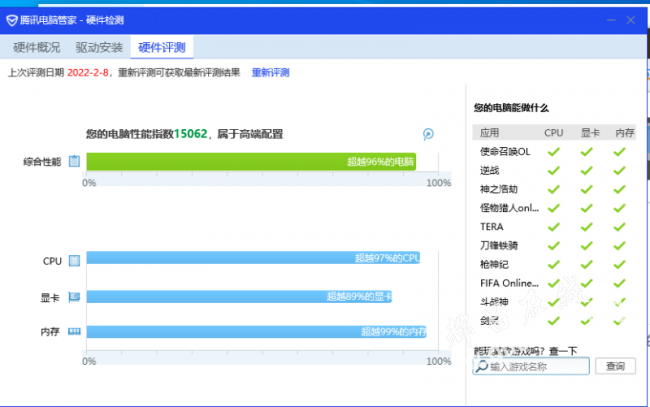
Task: Select the 使命召唤OL row
Action: pyautogui.click(x=554, y=152)
